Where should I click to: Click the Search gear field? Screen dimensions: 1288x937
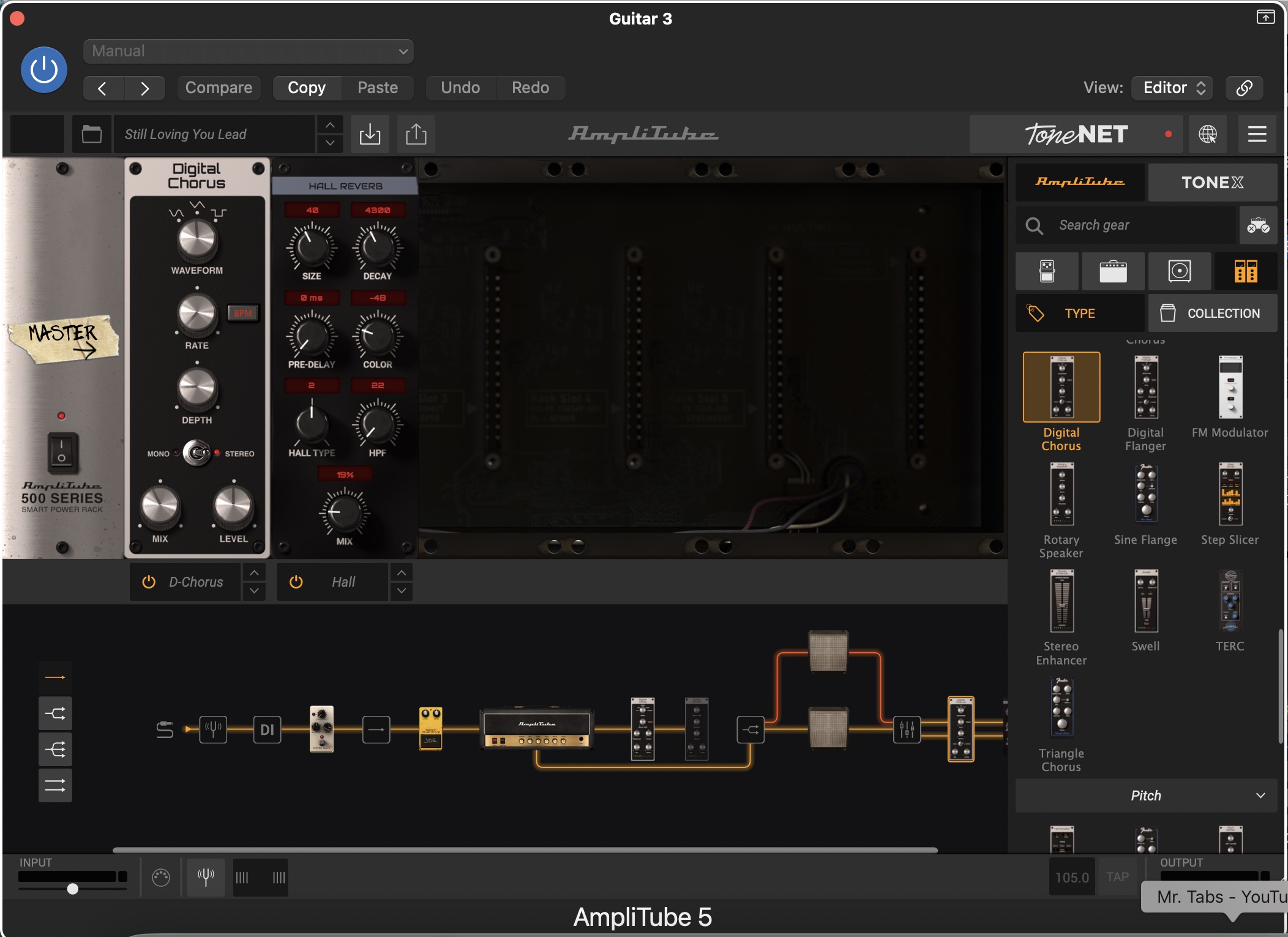(1126, 225)
